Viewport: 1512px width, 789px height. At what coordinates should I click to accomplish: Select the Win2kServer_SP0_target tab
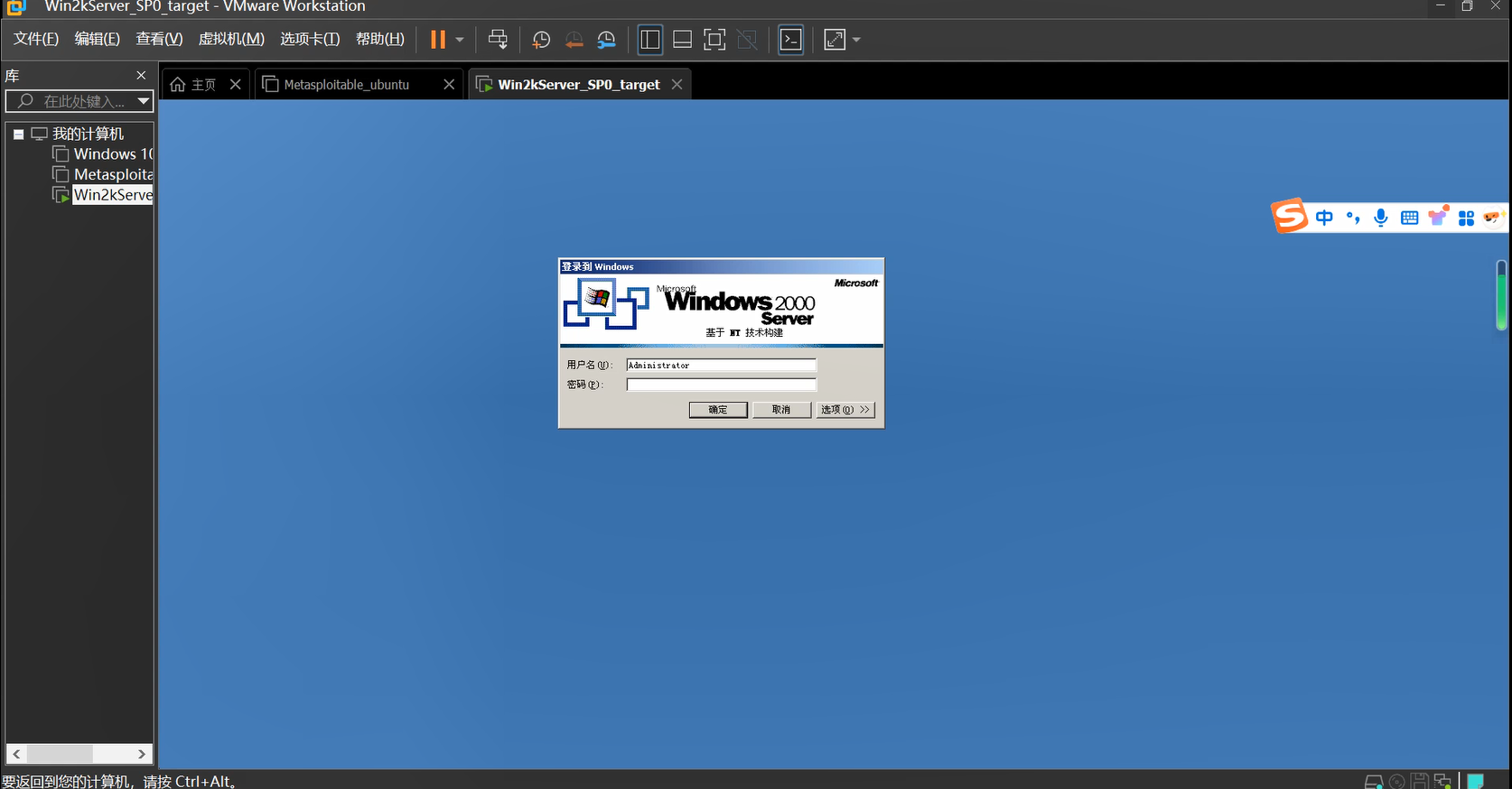coord(579,84)
